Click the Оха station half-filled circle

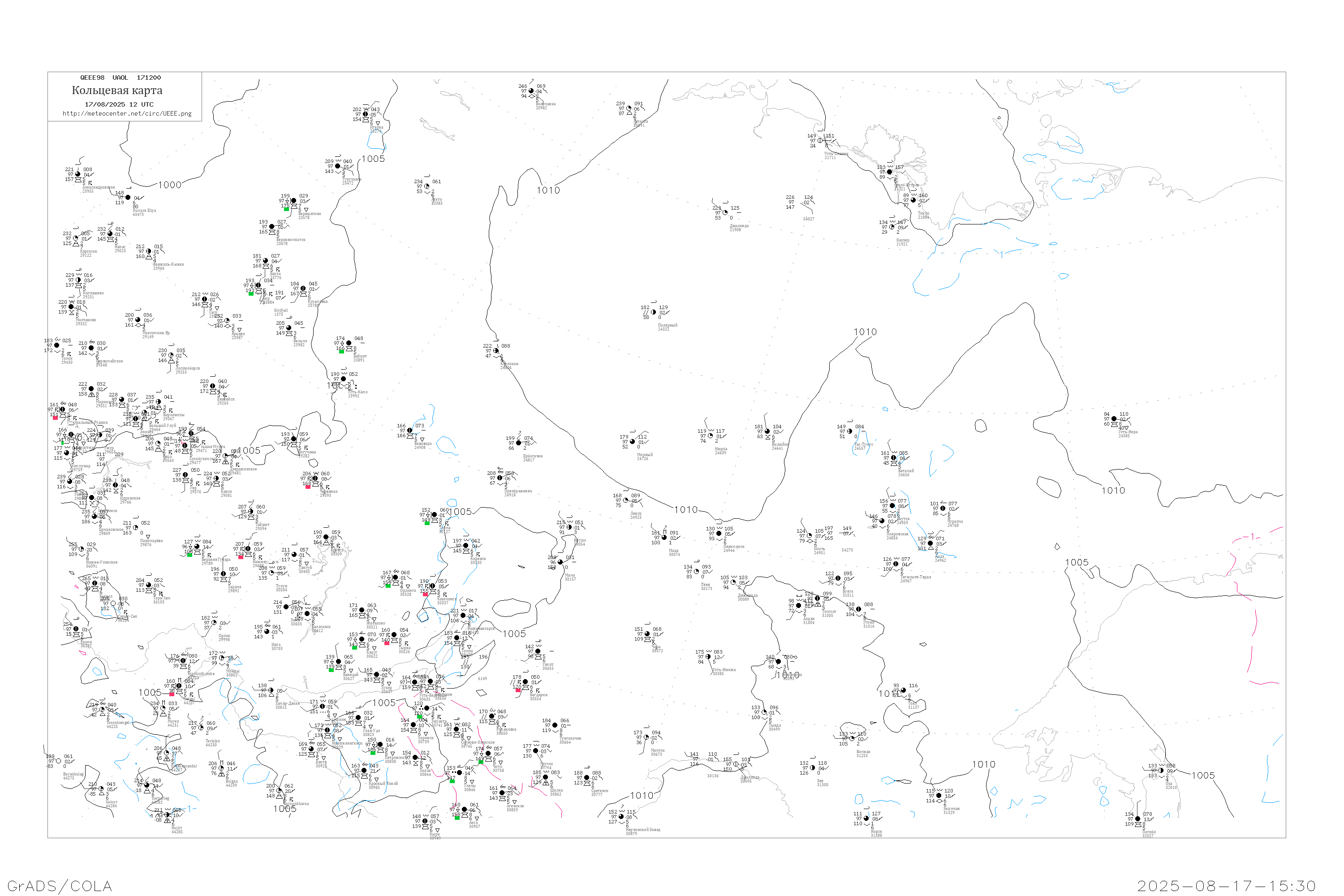click(x=1161, y=771)
